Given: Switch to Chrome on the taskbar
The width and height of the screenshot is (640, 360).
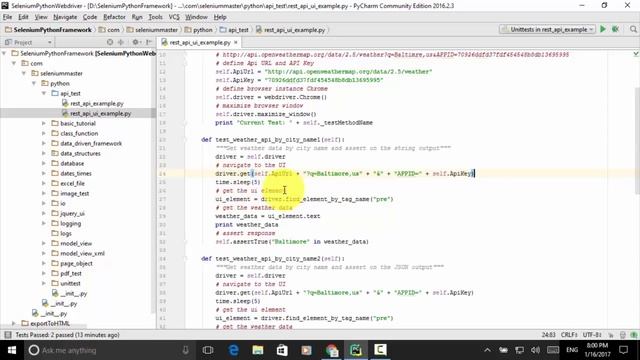Looking at the screenshot, I should pos(331,350).
